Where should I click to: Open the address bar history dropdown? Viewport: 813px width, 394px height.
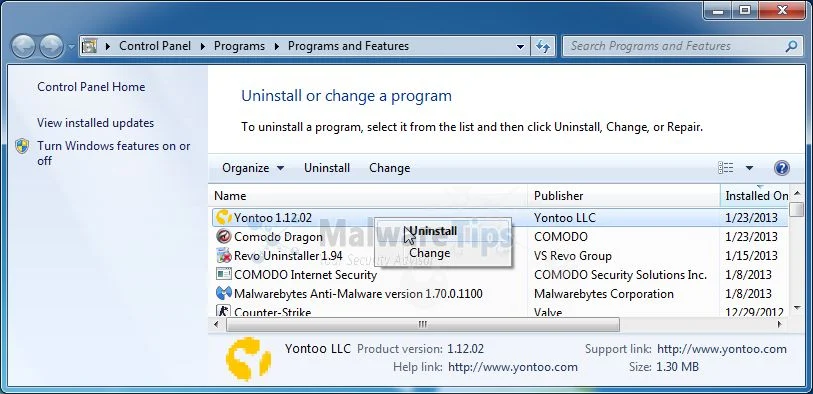tap(520, 47)
